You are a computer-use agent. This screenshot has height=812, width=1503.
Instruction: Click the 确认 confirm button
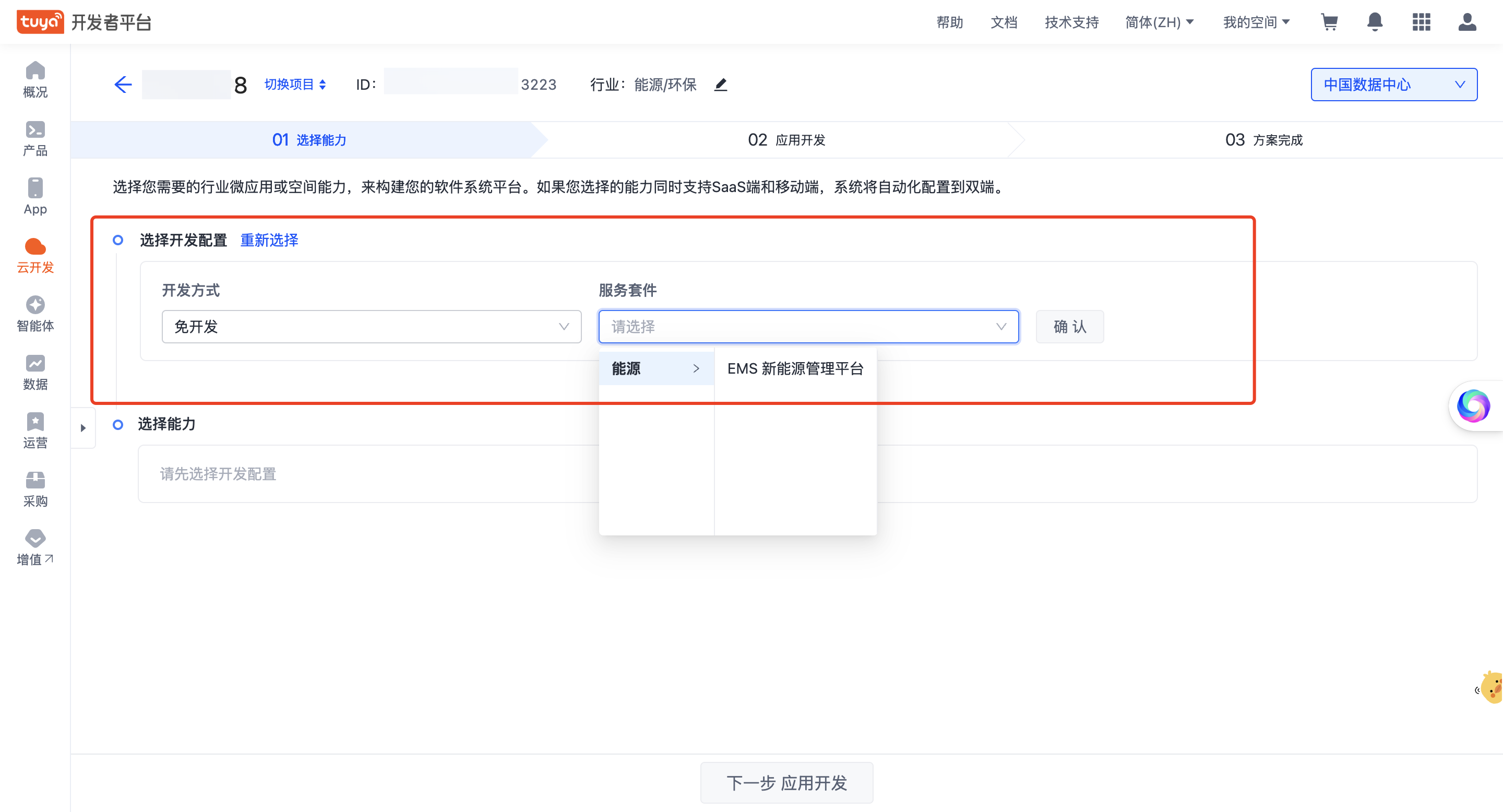pos(1069,327)
